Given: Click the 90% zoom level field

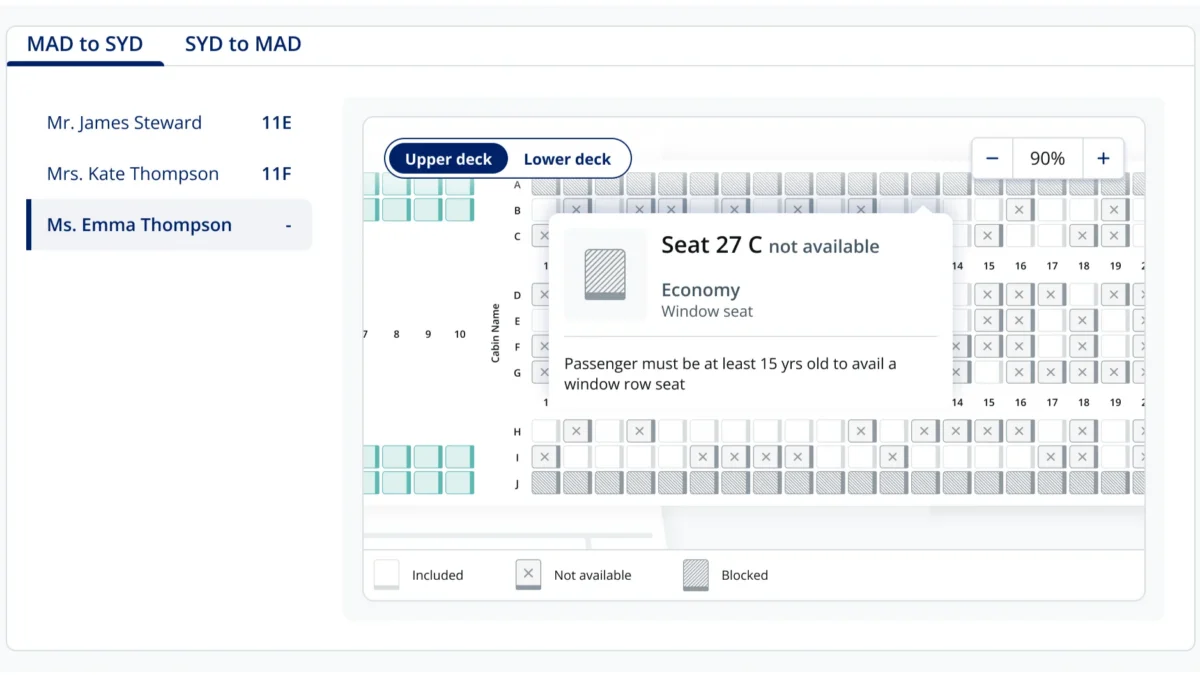Looking at the screenshot, I should [1048, 158].
